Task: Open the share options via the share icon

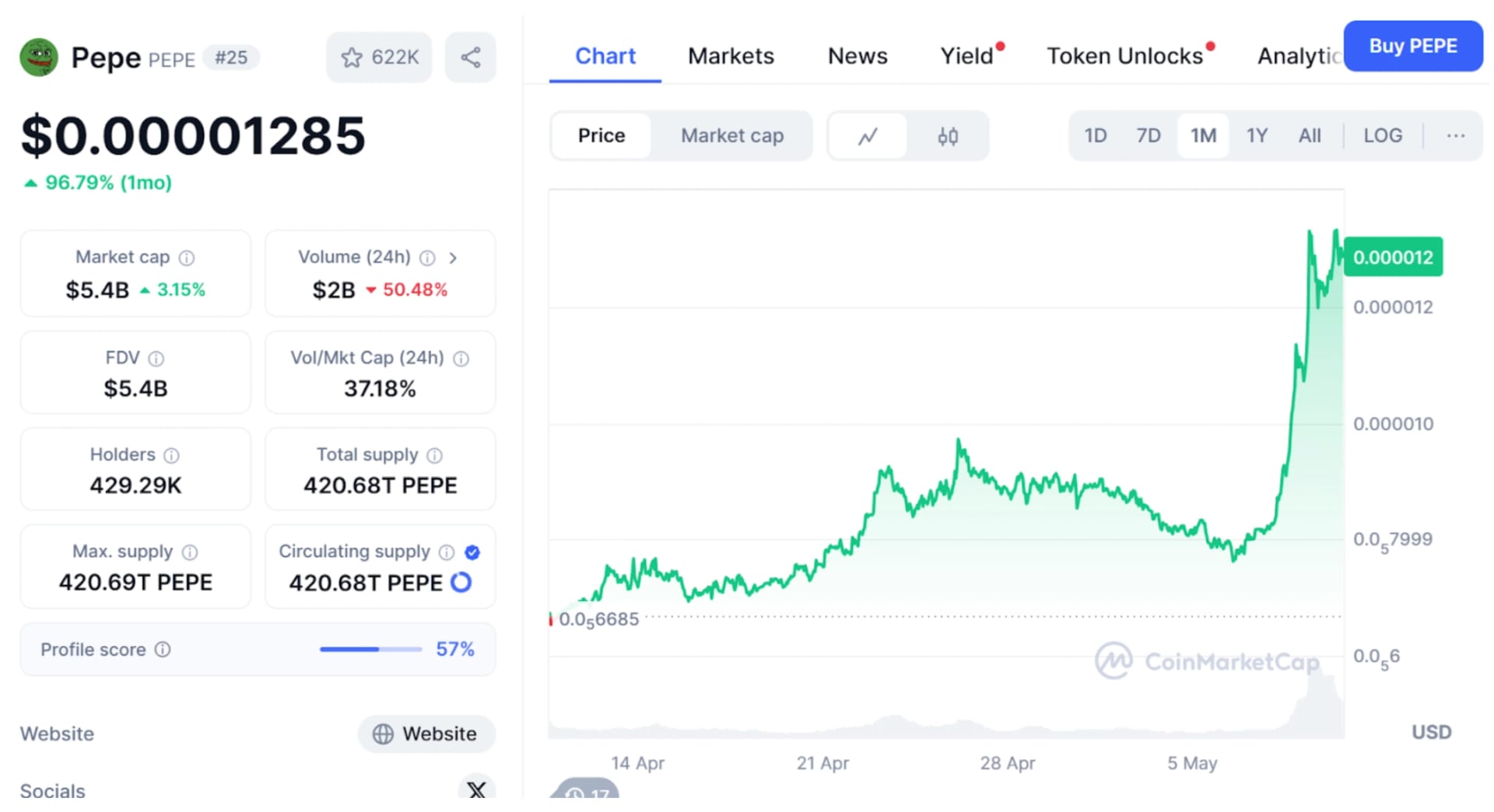Action: (x=470, y=56)
